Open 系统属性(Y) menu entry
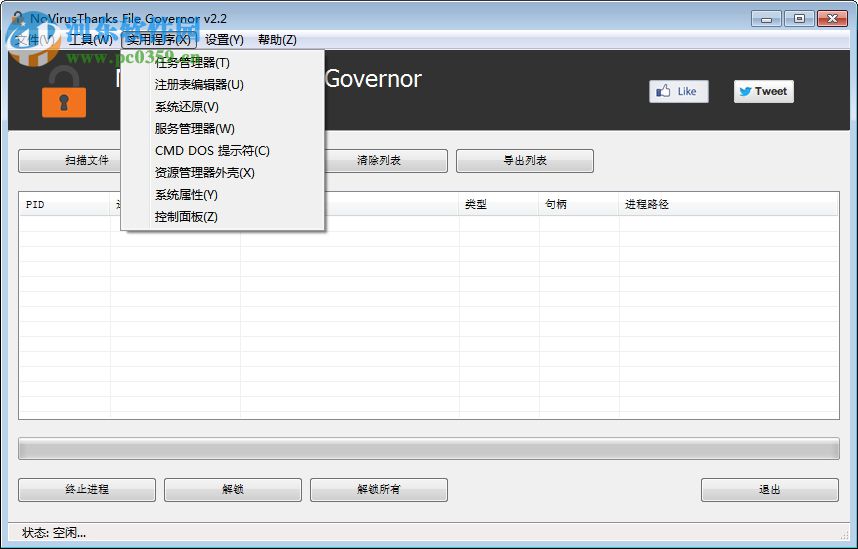Image resolution: width=858 pixels, height=549 pixels. pos(223,195)
